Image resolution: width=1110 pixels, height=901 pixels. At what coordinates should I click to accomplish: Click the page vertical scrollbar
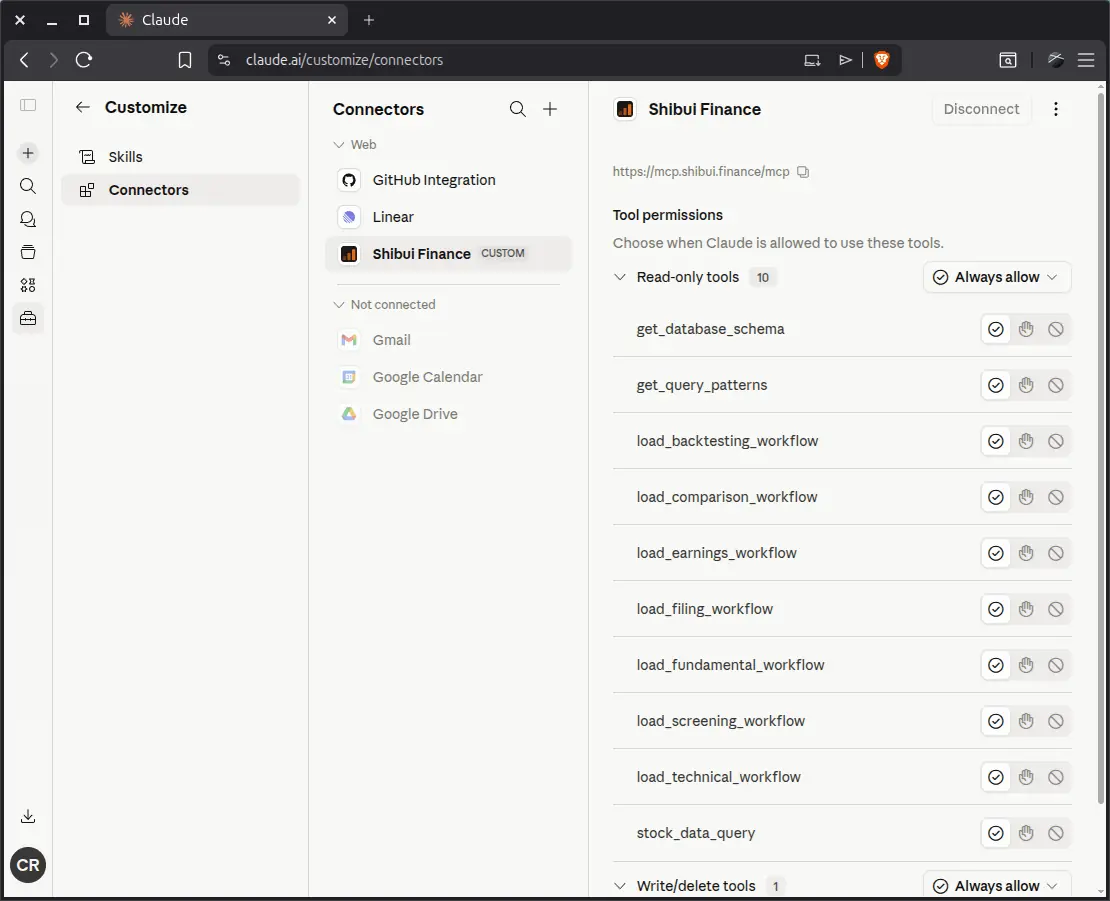1100,446
